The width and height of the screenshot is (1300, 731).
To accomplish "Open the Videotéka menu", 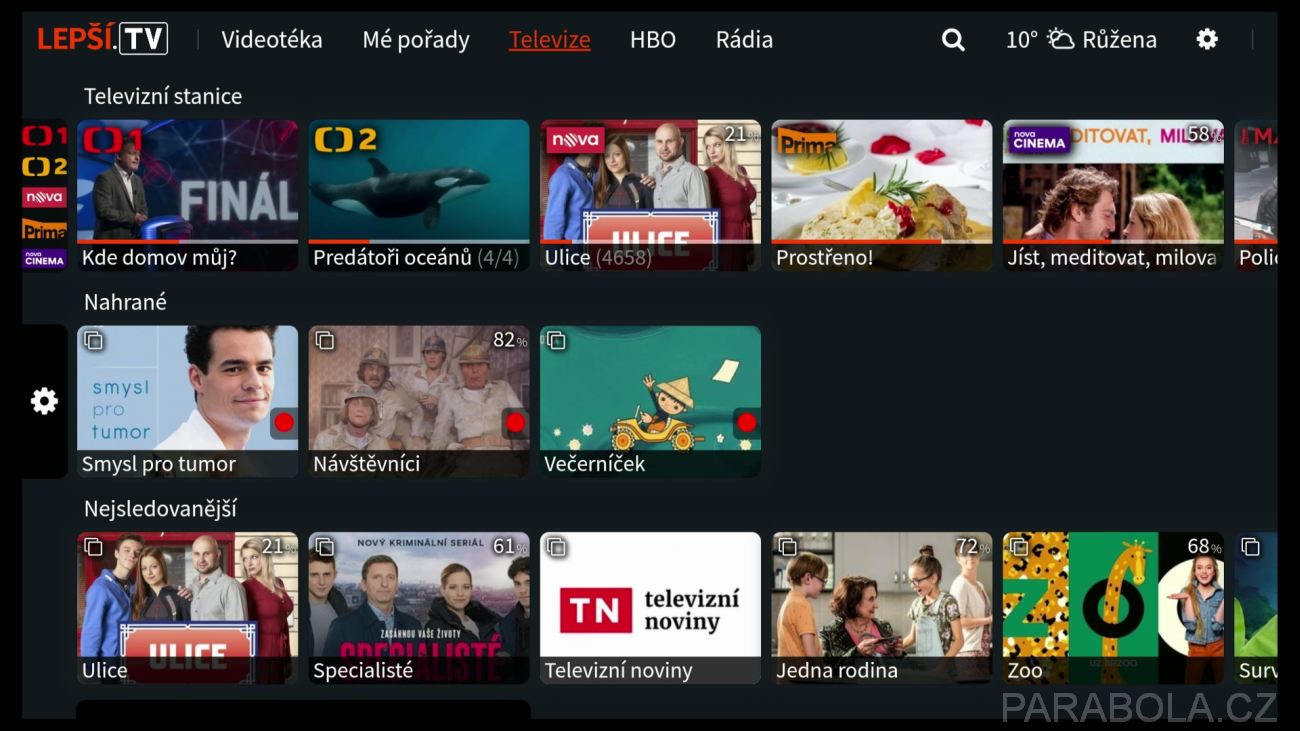I will tap(272, 40).
